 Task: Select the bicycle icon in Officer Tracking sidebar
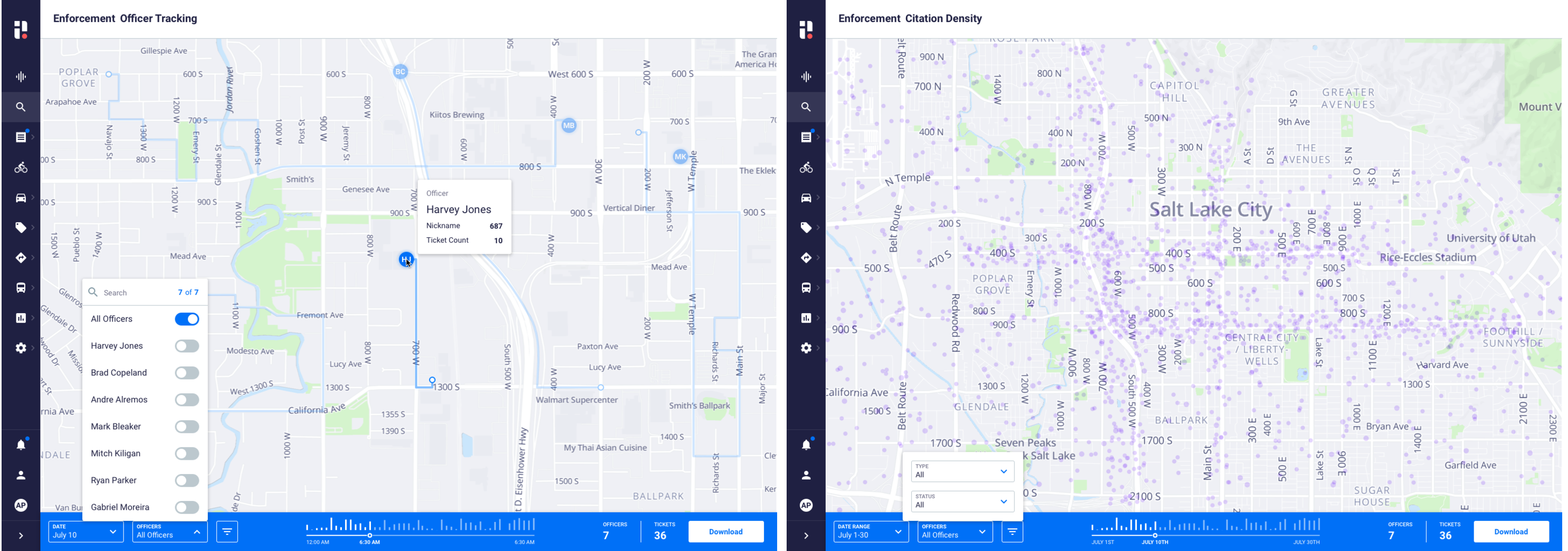tap(21, 167)
